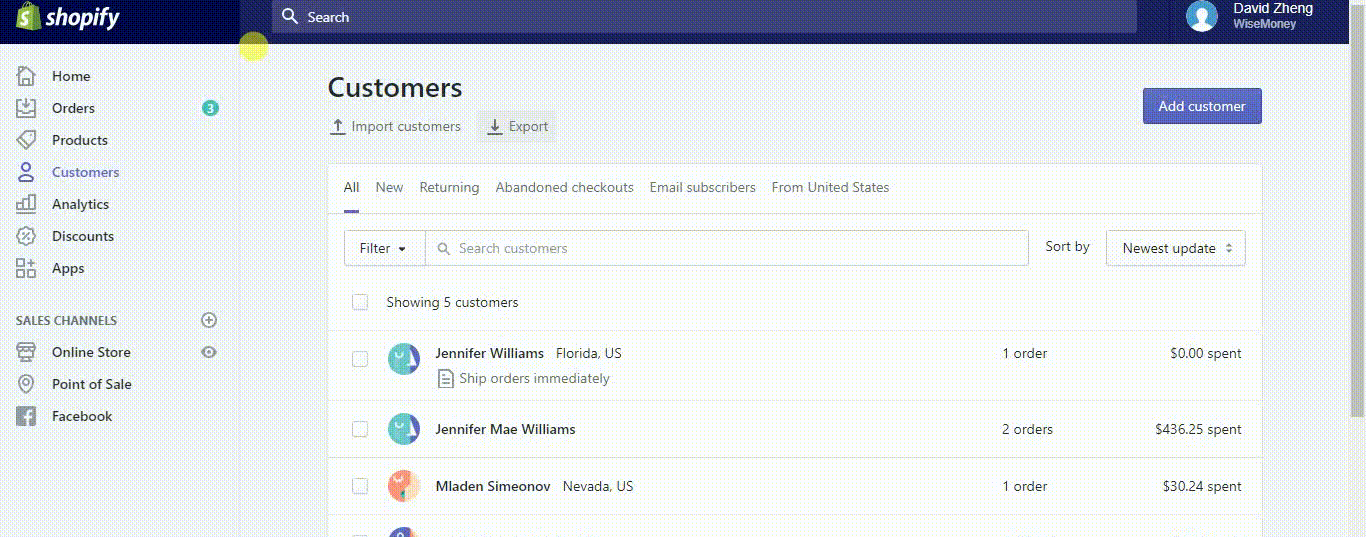Click the Import customers upload icon
Image resolution: width=1366 pixels, height=537 pixels.
[337, 127]
